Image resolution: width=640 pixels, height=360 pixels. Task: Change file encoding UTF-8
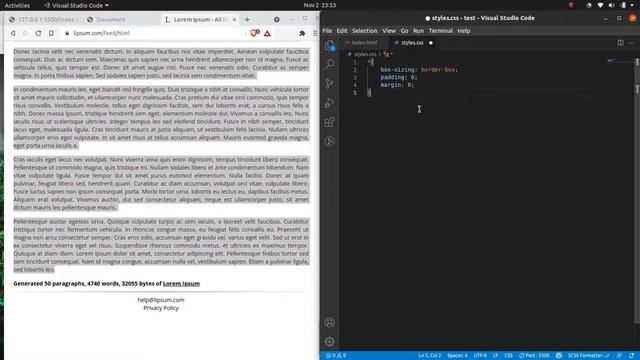point(480,356)
